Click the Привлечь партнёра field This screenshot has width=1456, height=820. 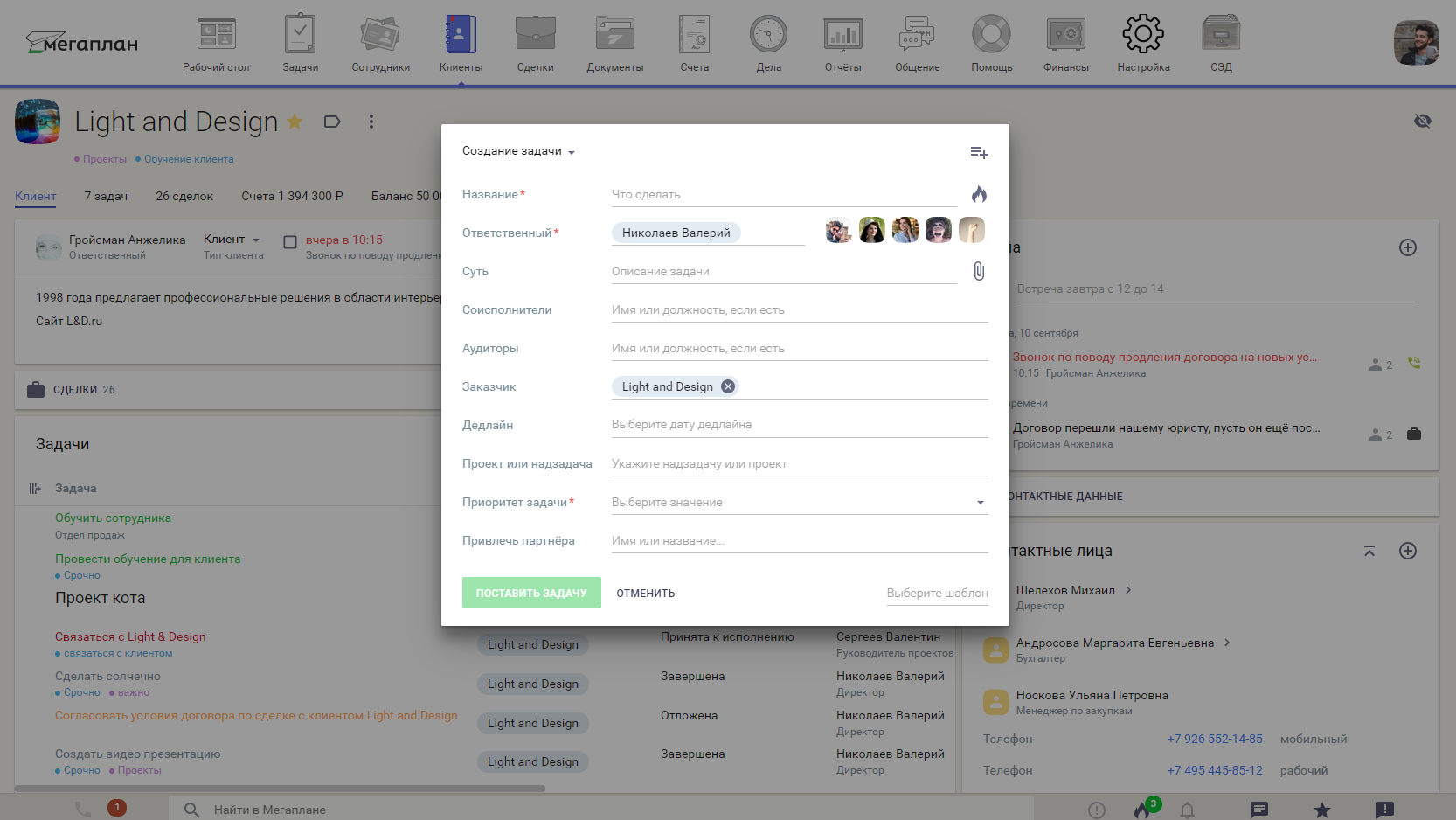[x=800, y=540]
